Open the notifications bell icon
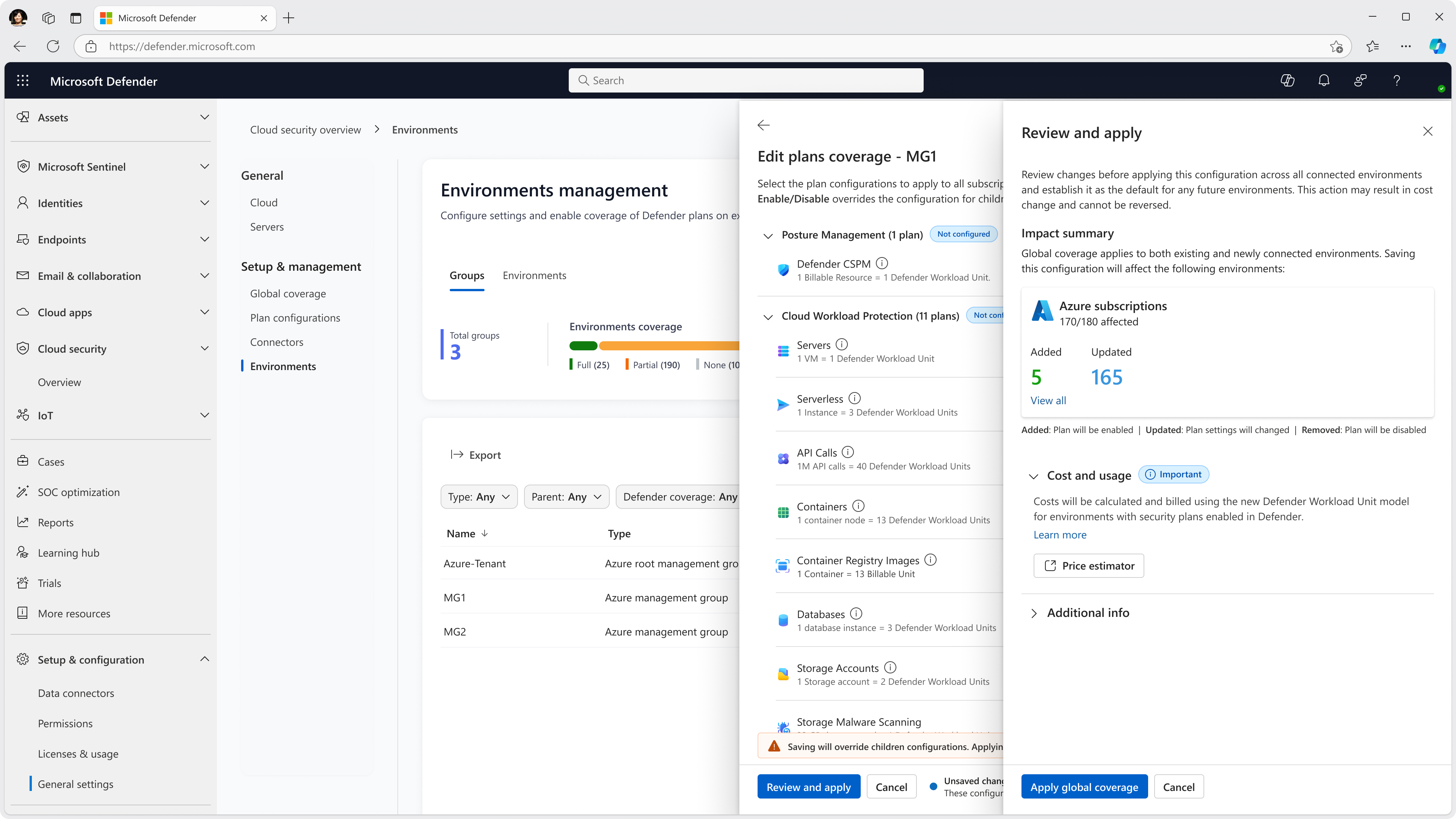This screenshot has height=819, width=1456. pyautogui.click(x=1324, y=81)
